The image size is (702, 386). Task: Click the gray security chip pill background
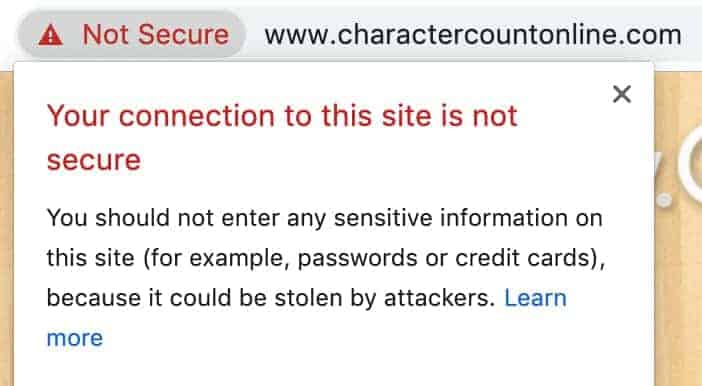[x=132, y=34]
